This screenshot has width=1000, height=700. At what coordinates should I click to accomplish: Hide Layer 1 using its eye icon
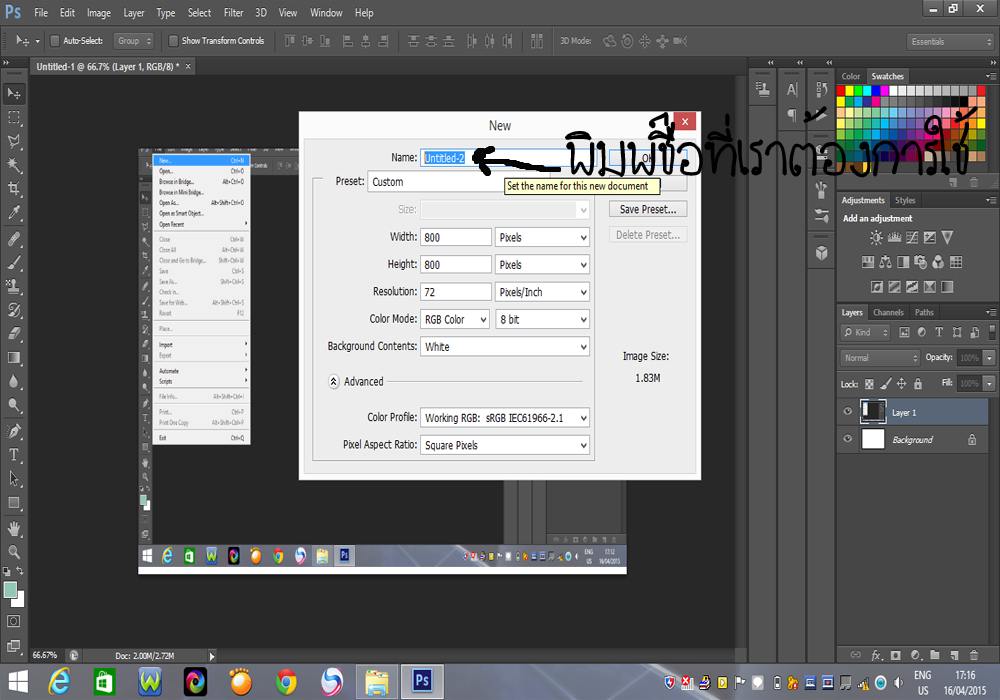click(x=848, y=412)
